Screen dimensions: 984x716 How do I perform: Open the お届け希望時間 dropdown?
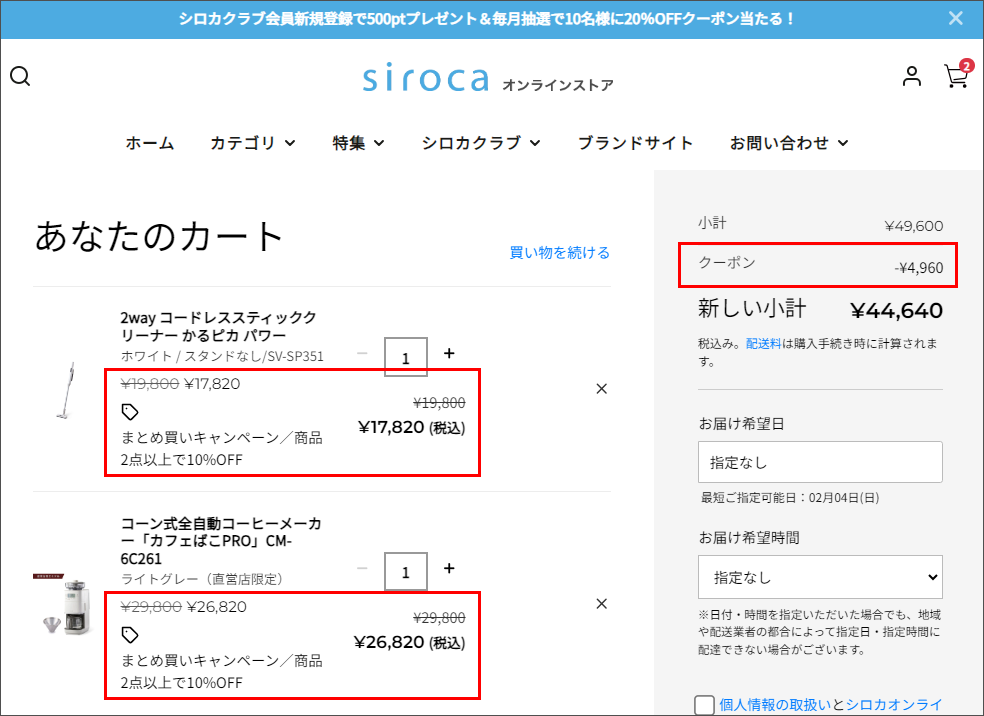pyautogui.click(x=820, y=577)
